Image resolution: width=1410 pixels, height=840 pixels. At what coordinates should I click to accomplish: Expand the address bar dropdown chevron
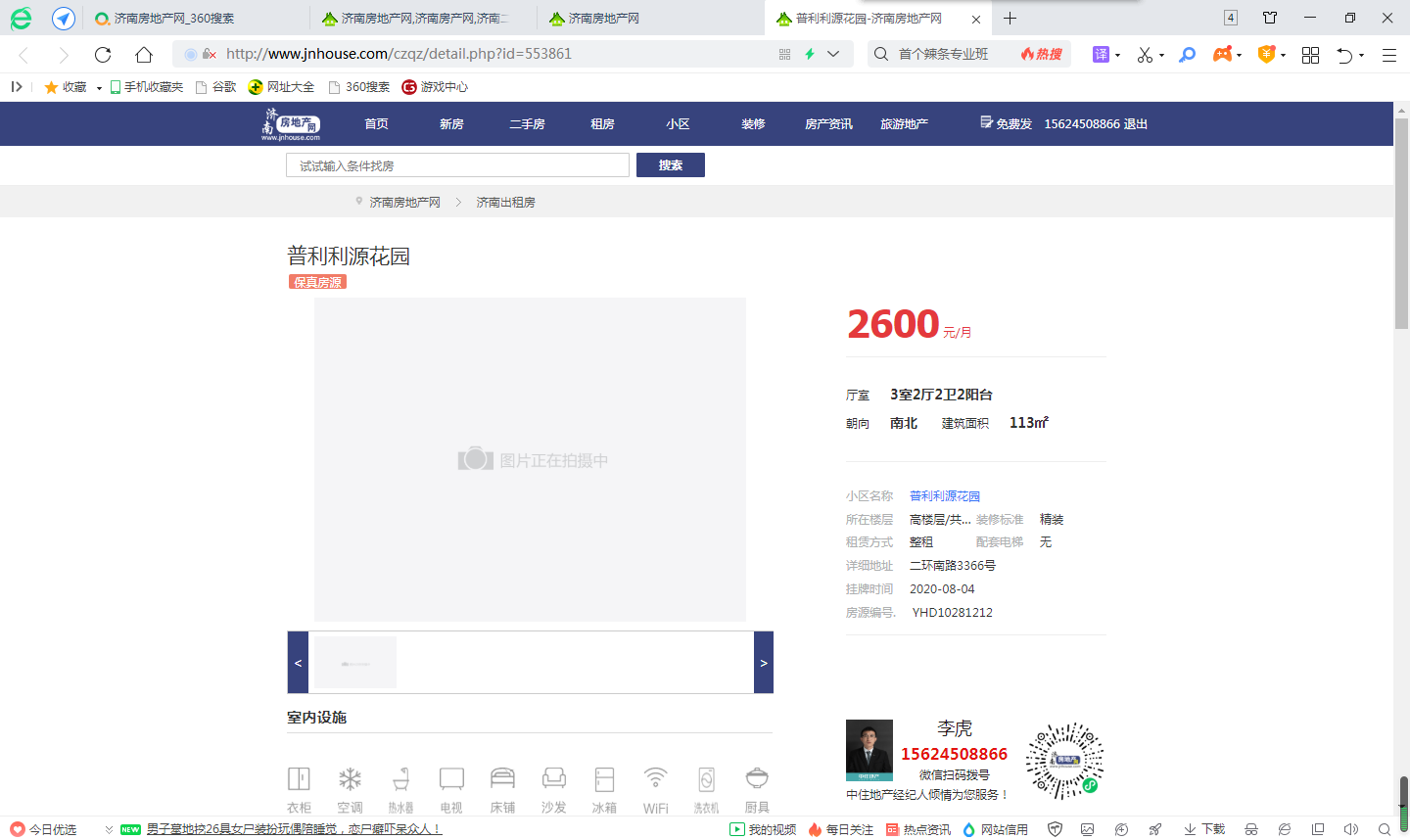[x=833, y=55]
